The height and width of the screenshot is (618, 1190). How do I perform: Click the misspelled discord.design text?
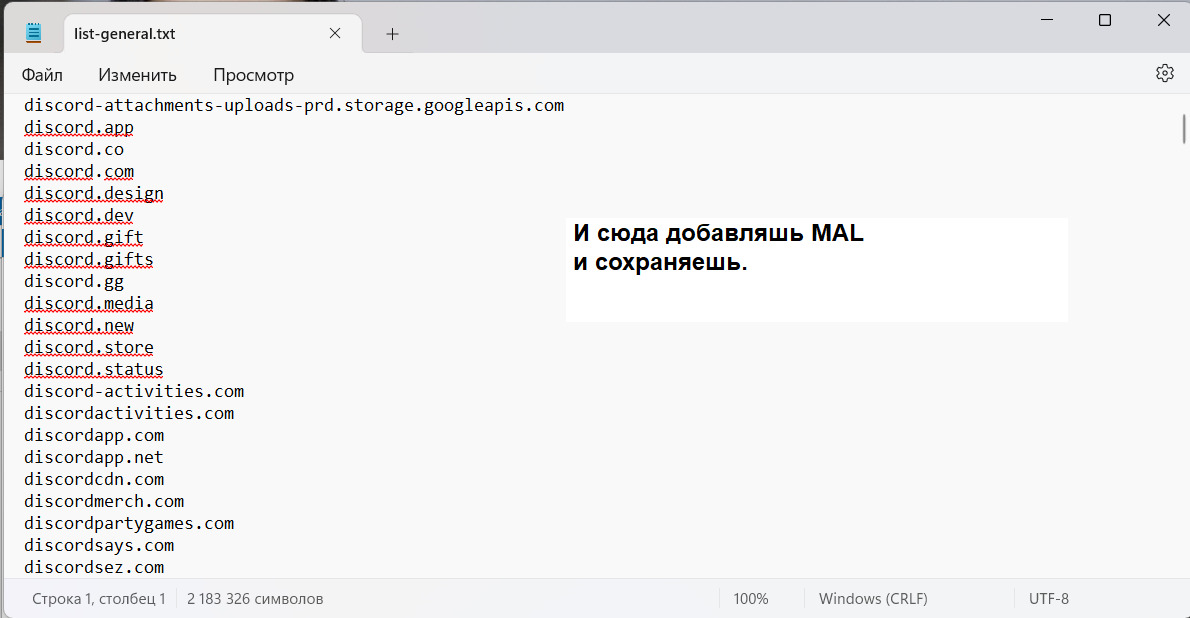[x=94, y=194]
